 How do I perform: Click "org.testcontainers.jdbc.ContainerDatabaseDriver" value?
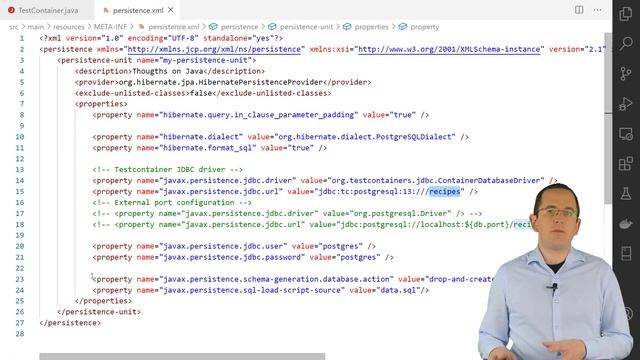click(436, 180)
